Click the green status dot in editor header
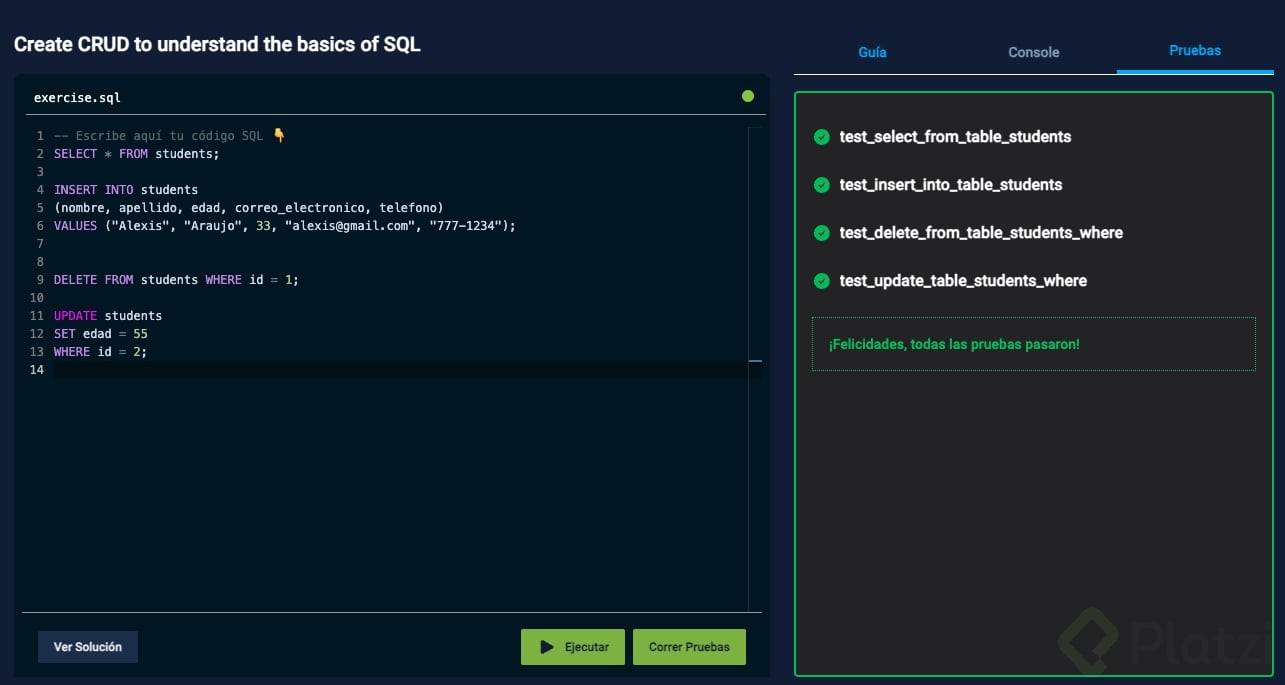The height and width of the screenshot is (685, 1285). (748, 97)
